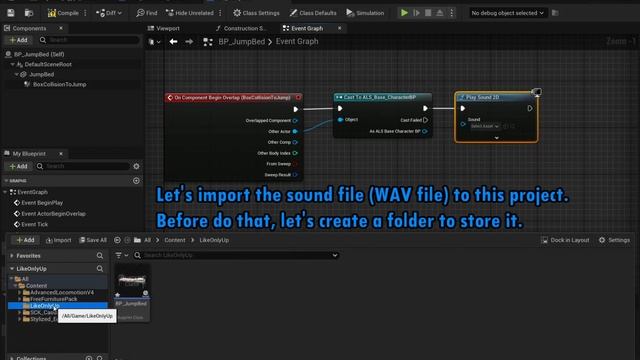Click the Content Browser Add button
The width and height of the screenshot is (640, 360).
coord(25,240)
